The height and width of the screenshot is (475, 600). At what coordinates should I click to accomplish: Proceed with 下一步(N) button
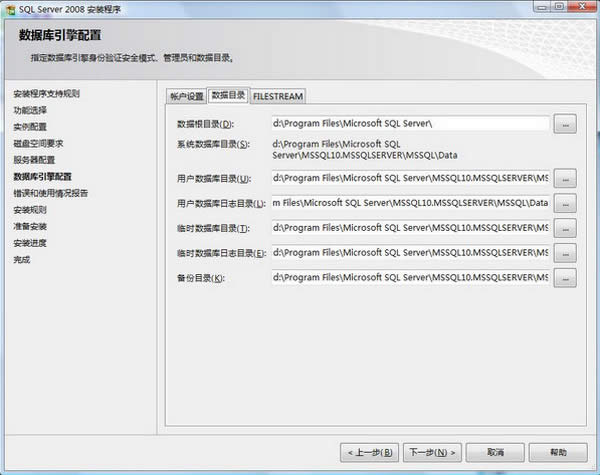click(x=432, y=452)
